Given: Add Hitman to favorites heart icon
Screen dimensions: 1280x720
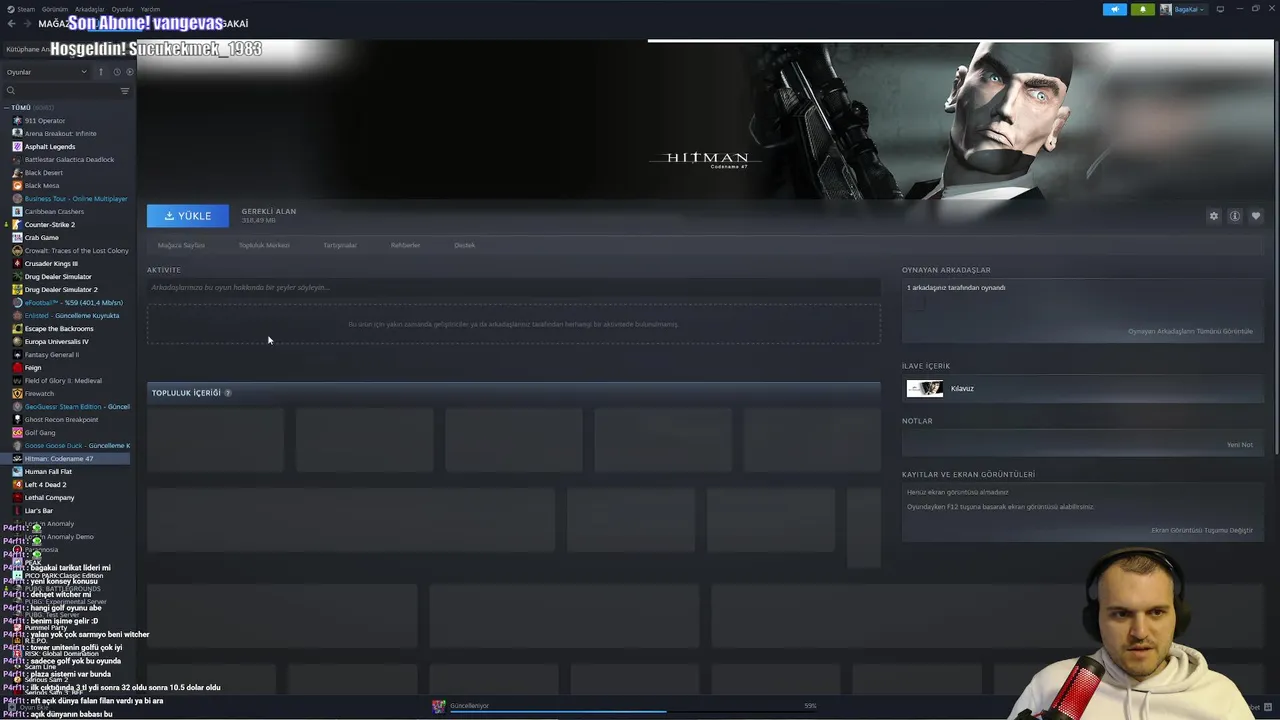Looking at the screenshot, I should coord(1256,216).
